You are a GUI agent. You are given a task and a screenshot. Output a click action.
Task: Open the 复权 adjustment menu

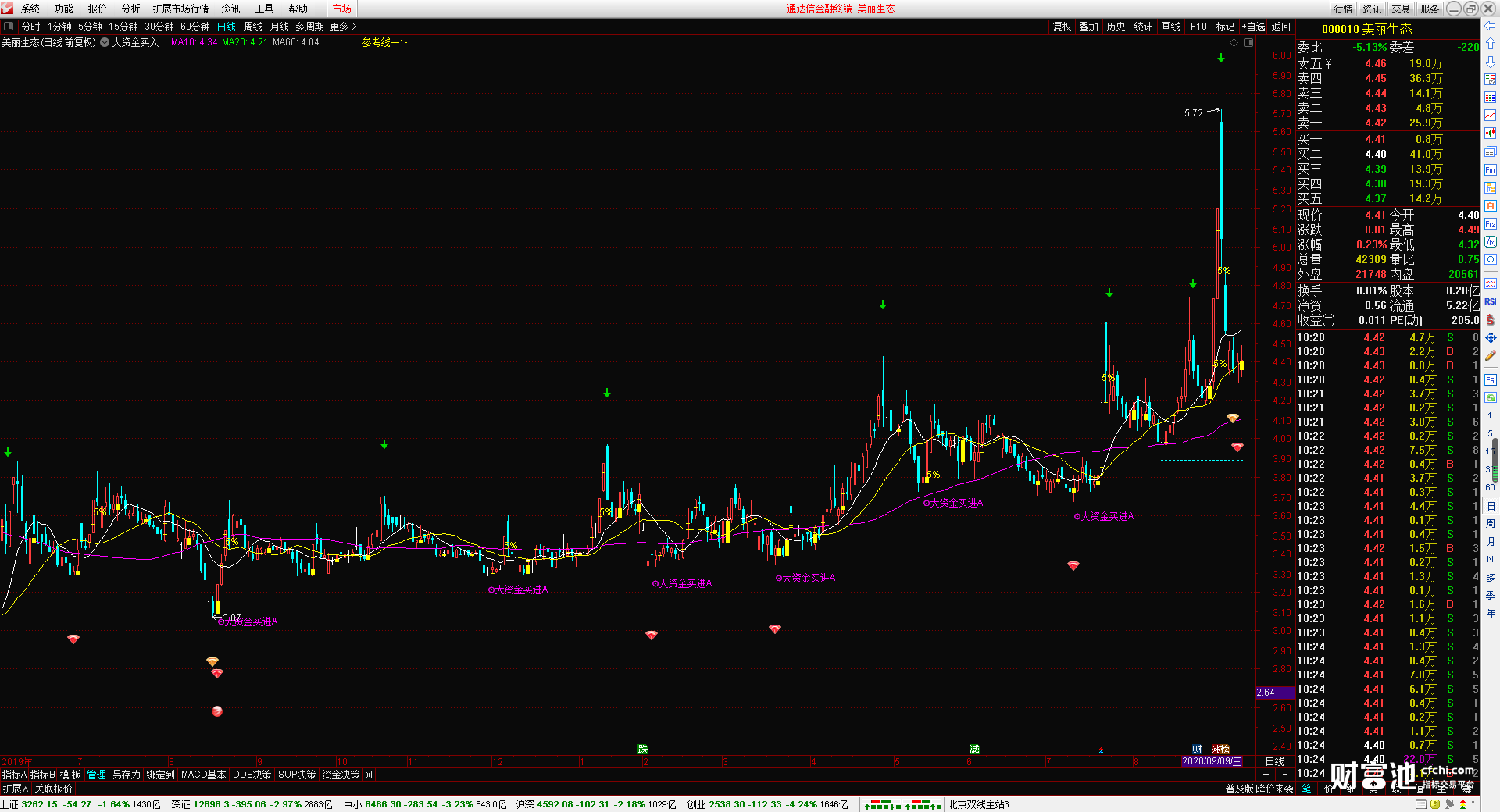click(x=1062, y=27)
